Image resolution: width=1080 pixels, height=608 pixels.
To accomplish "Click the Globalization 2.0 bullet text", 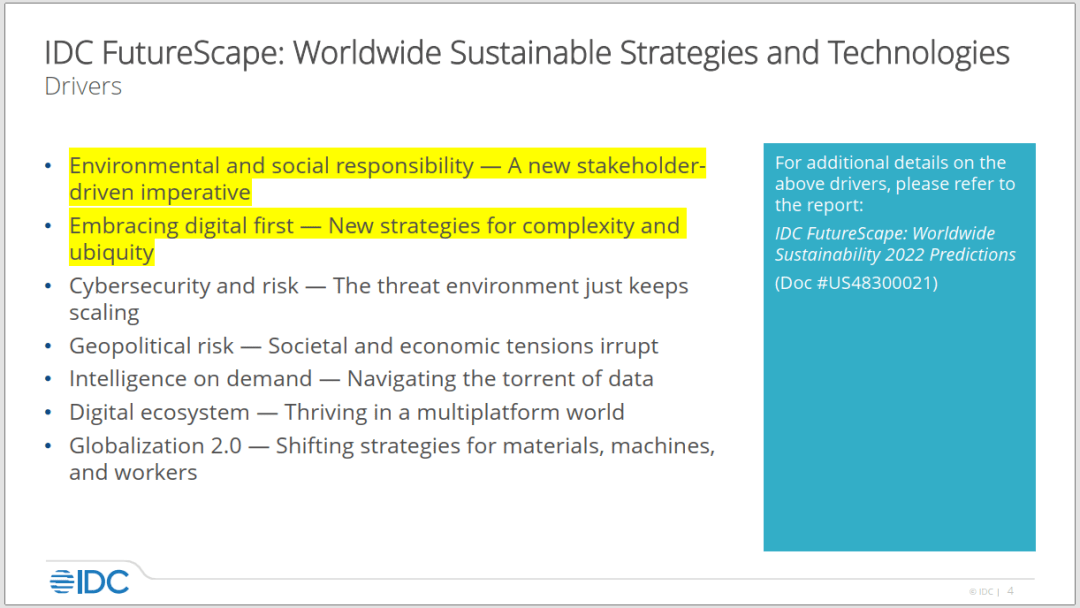I will 392,459.
